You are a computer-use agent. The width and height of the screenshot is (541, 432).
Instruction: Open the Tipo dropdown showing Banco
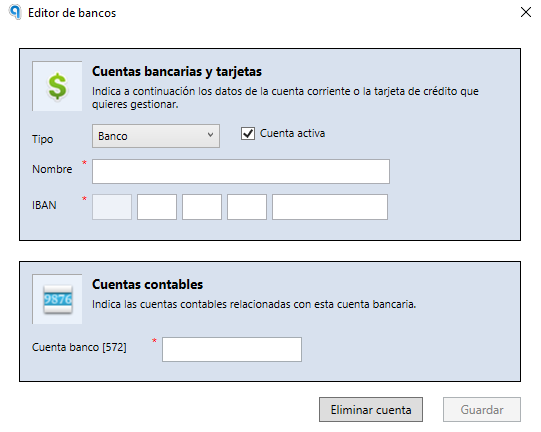coord(156,136)
